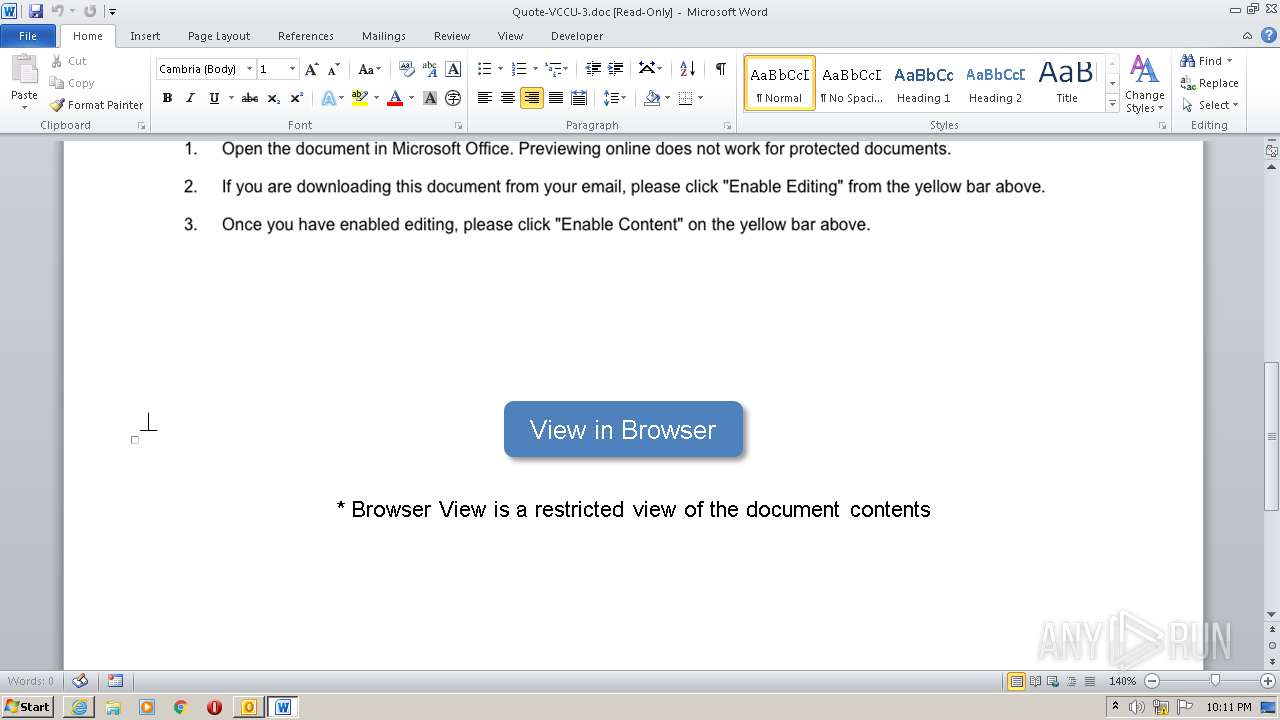The image size is (1280, 720).
Task: Toggle Superscript formatting
Action: coord(297,98)
